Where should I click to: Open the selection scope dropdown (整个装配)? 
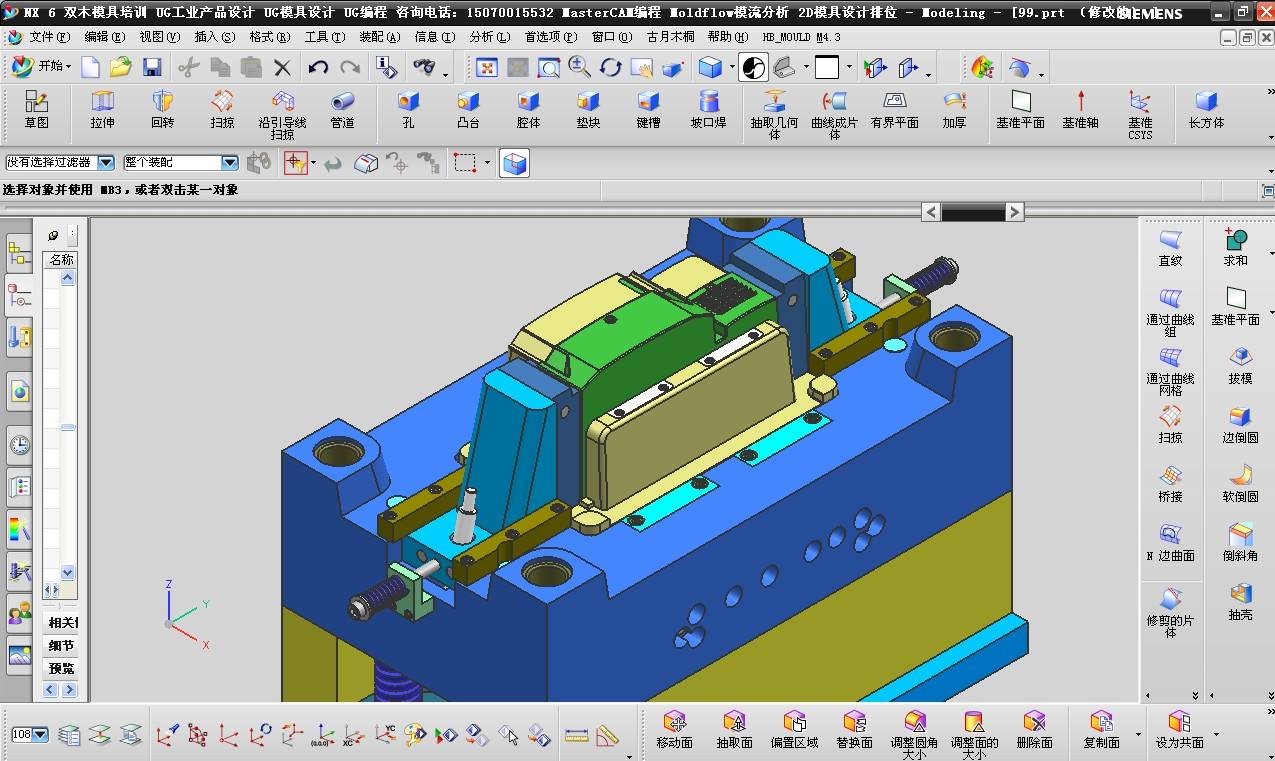229,162
